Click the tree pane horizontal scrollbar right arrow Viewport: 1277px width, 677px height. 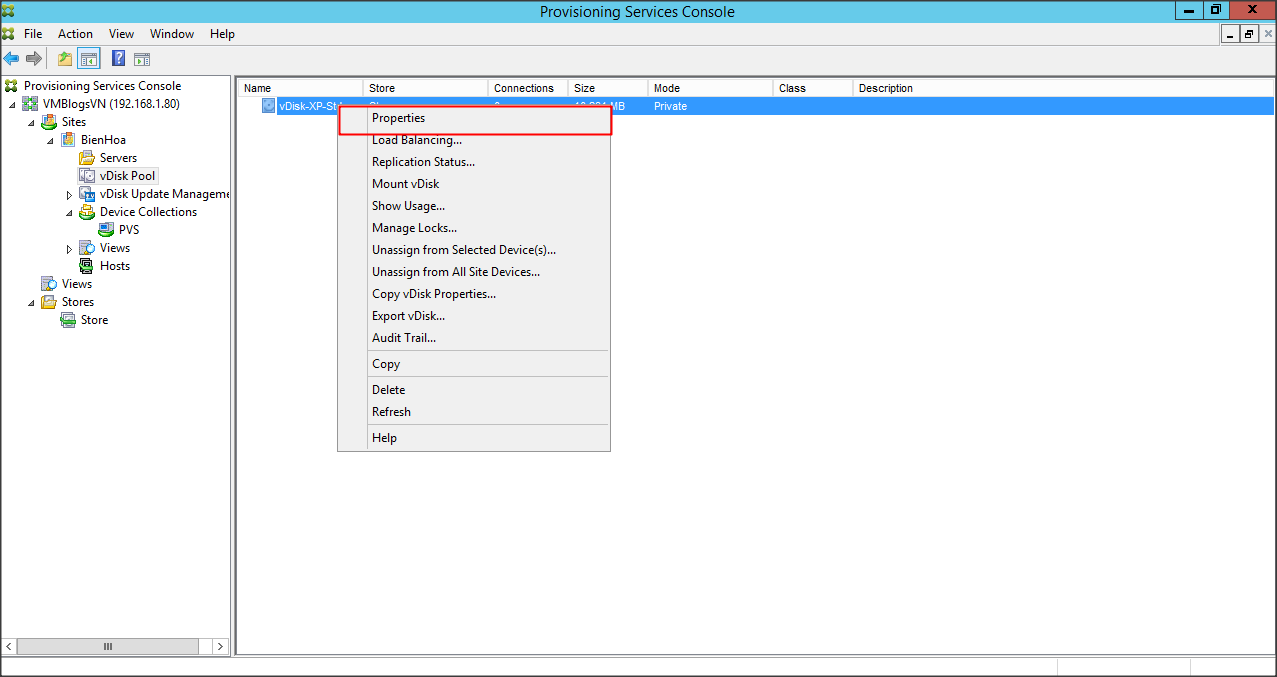click(x=221, y=647)
